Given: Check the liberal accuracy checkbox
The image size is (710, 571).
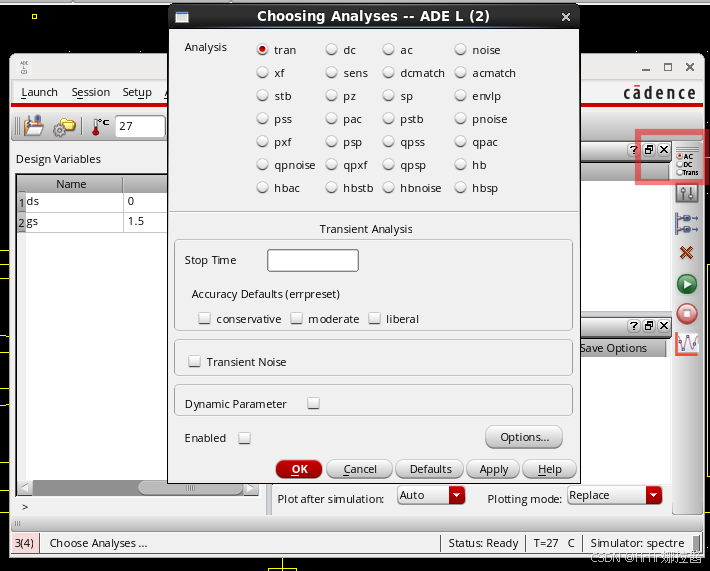Looking at the screenshot, I should tap(374, 318).
